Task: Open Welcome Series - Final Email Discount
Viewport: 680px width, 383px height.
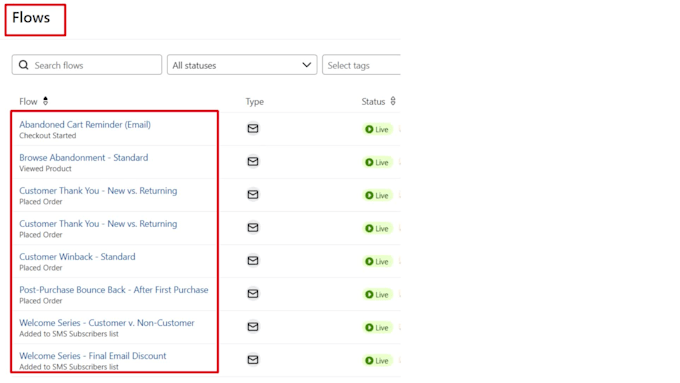Action: (x=93, y=356)
